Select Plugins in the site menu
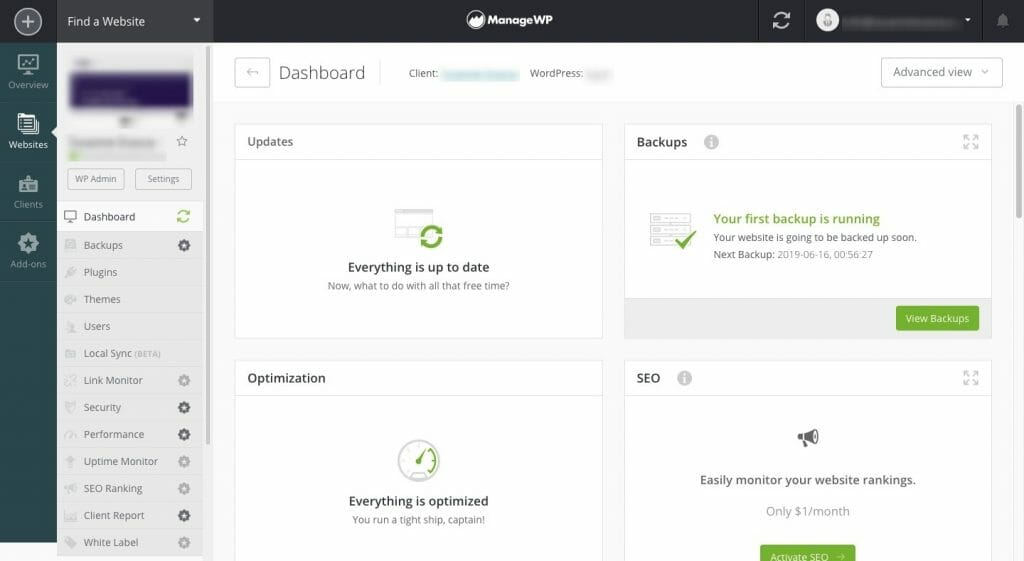 [x=130, y=272]
